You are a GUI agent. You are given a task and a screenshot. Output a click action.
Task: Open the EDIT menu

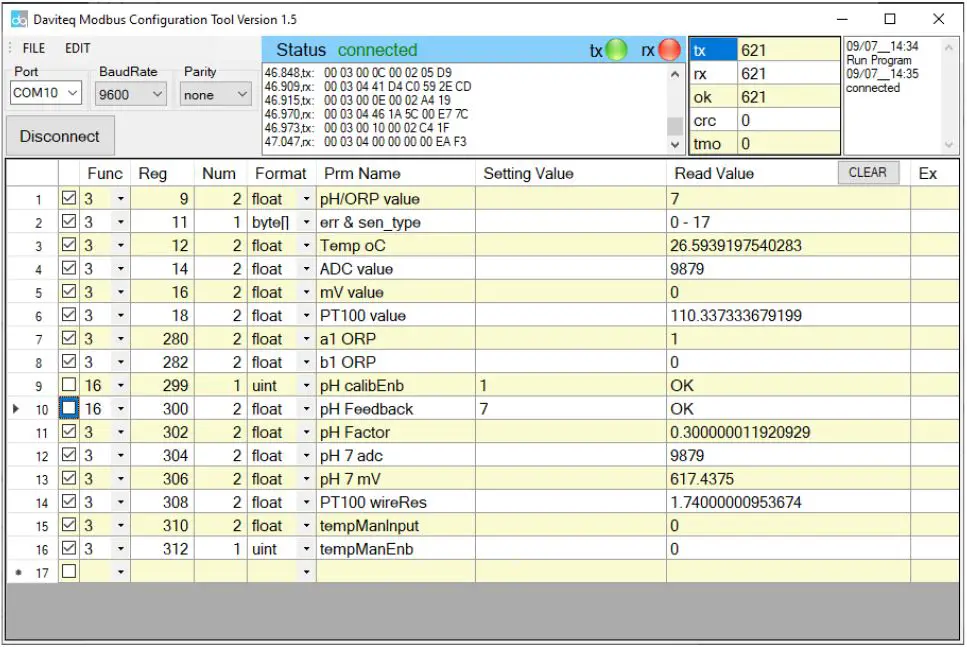(x=78, y=48)
